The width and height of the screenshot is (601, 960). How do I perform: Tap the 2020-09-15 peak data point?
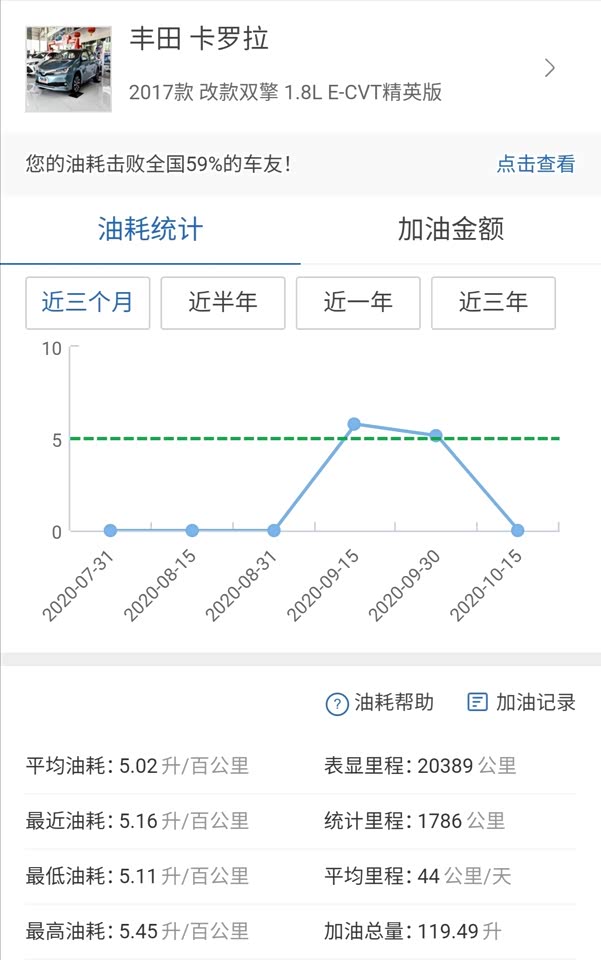(354, 424)
